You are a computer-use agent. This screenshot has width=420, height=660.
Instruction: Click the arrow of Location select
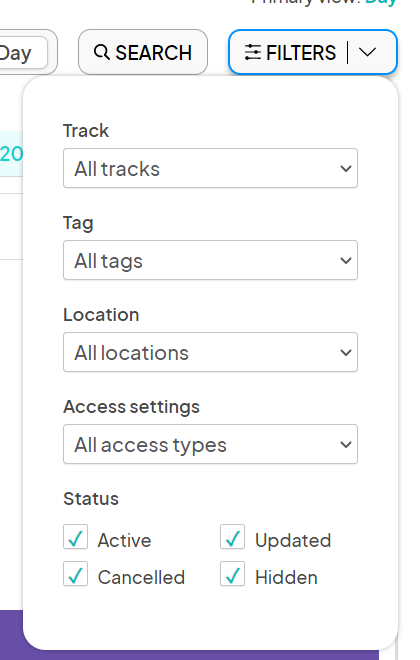point(346,352)
